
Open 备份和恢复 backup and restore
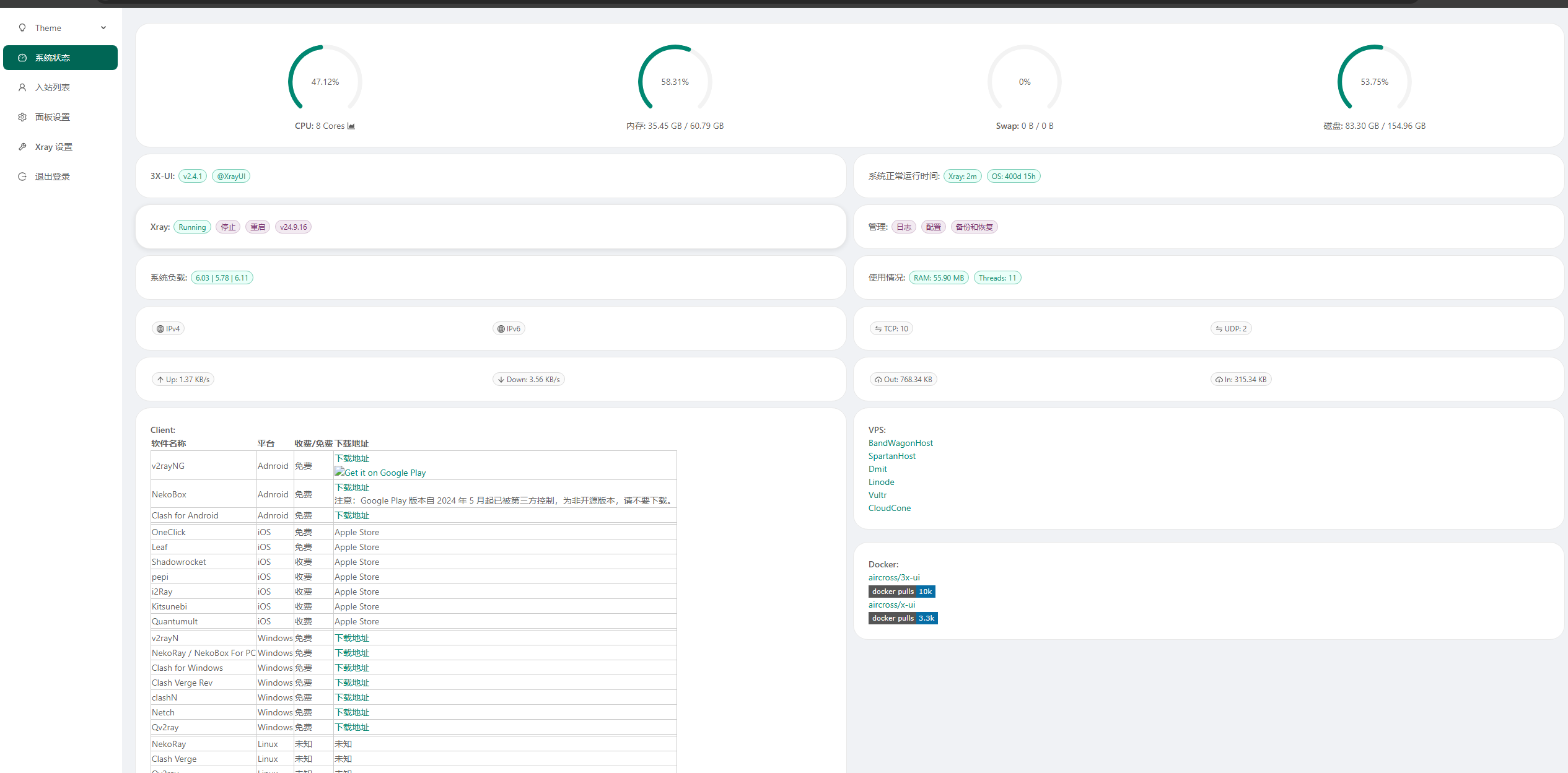coord(974,227)
